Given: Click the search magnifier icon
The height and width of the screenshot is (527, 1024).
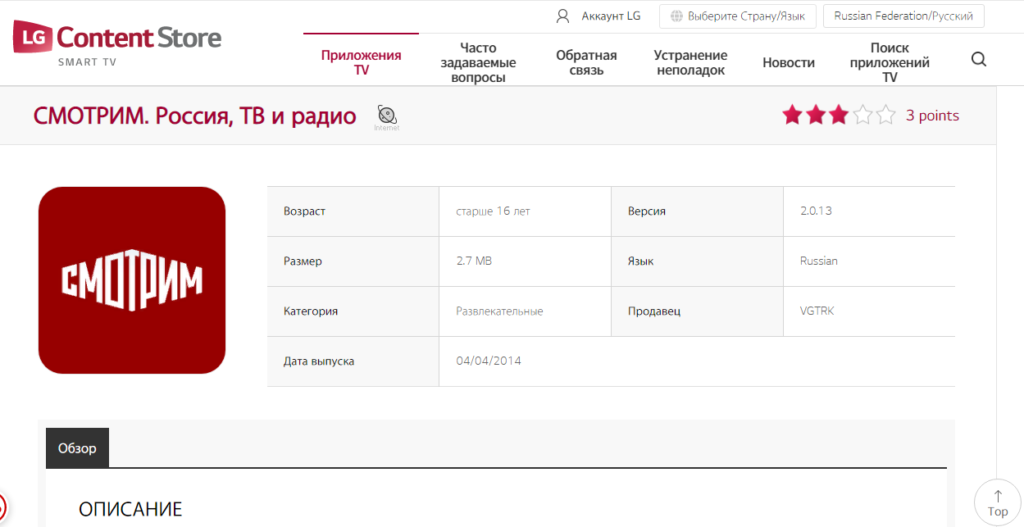Looking at the screenshot, I should coord(978,60).
